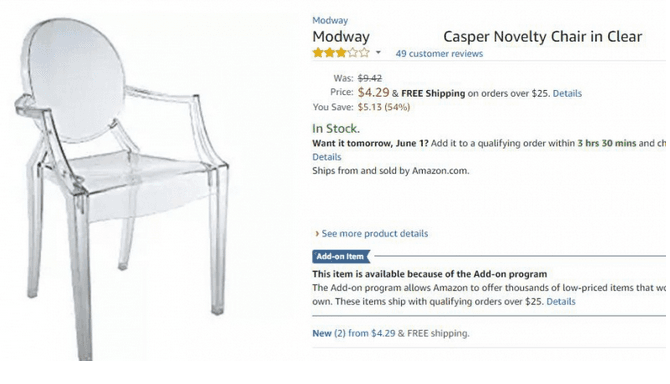This screenshot has width=670, height=384.
Task: Click the Casper Novelty Chair product title
Action: pyautogui.click(x=477, y=37)
